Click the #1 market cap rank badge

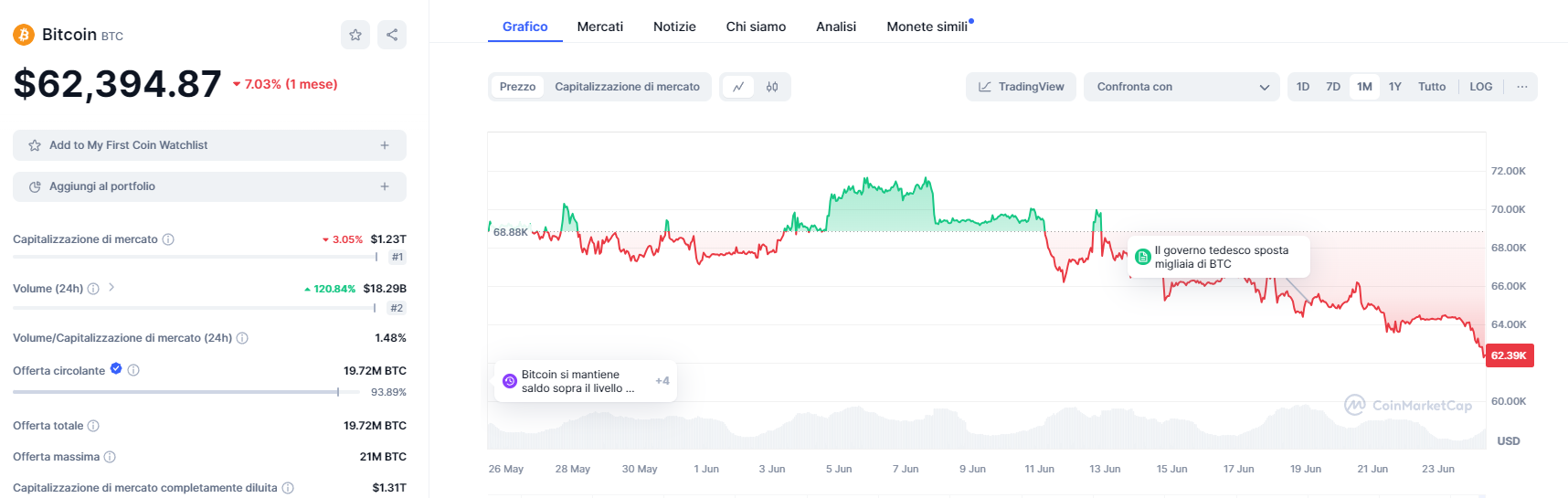(x=397, y=257)
